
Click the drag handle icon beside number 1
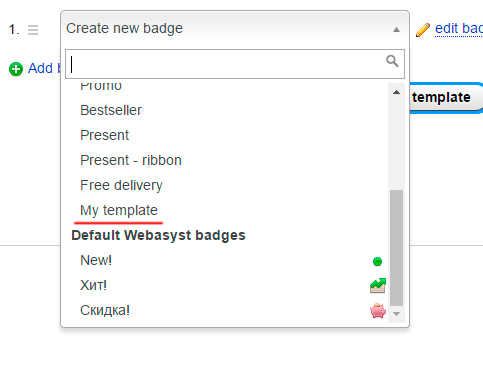pos(33,30)
